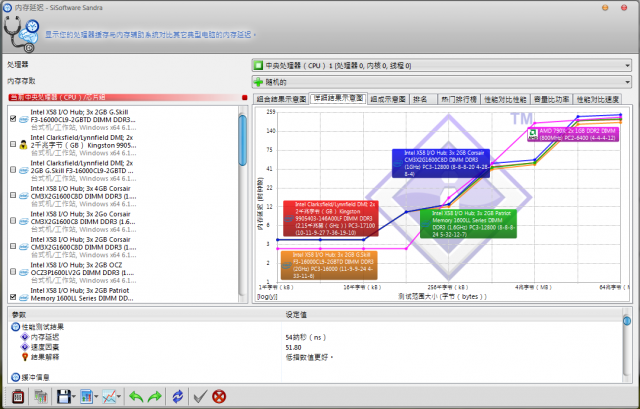The height and width of the screenshot is (409, 640).
Task: Open the memory access mode dropdown
Action: pyautogui.click(x=442, y=82)
